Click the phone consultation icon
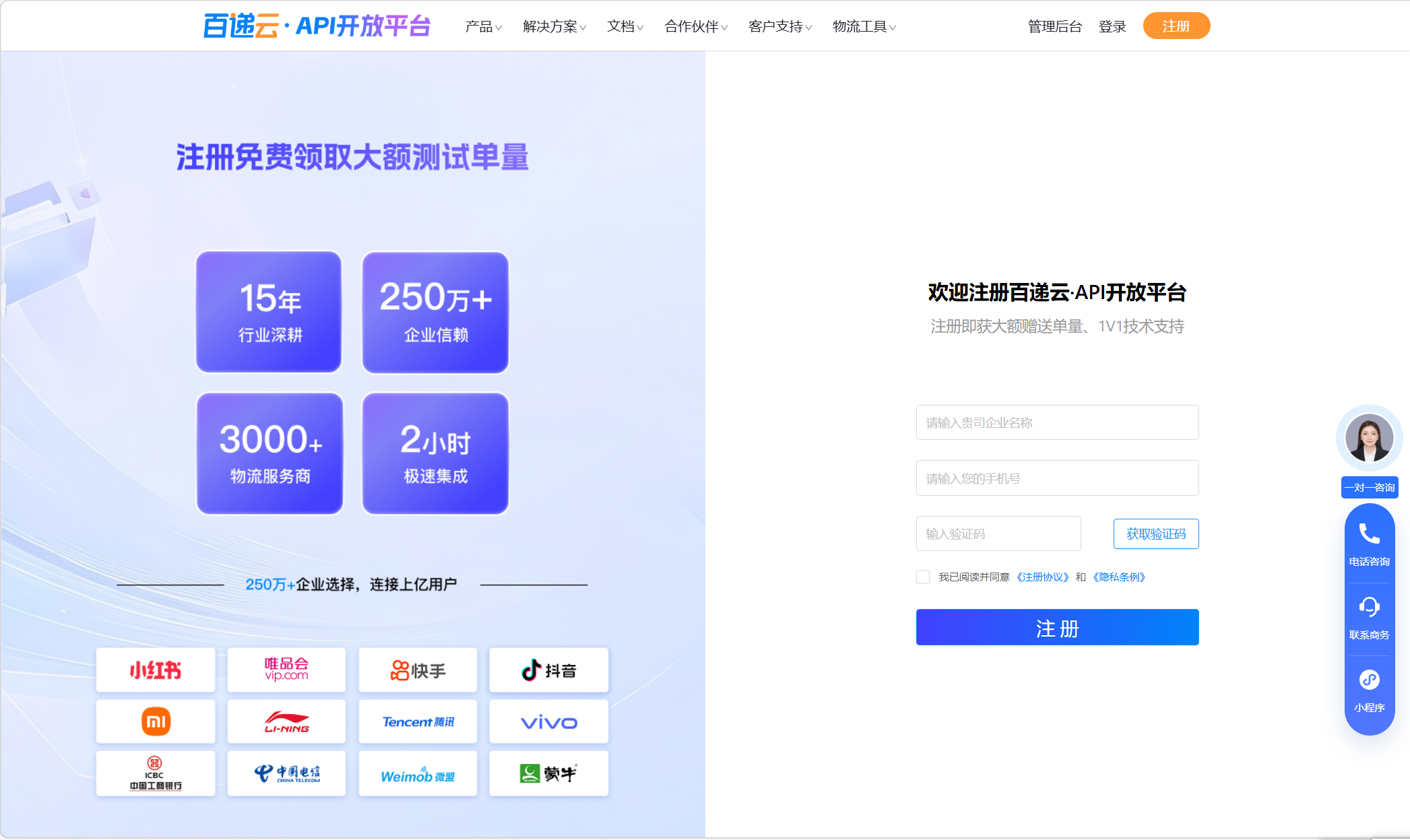The image size is (1410, 840). pos(1369,534)
